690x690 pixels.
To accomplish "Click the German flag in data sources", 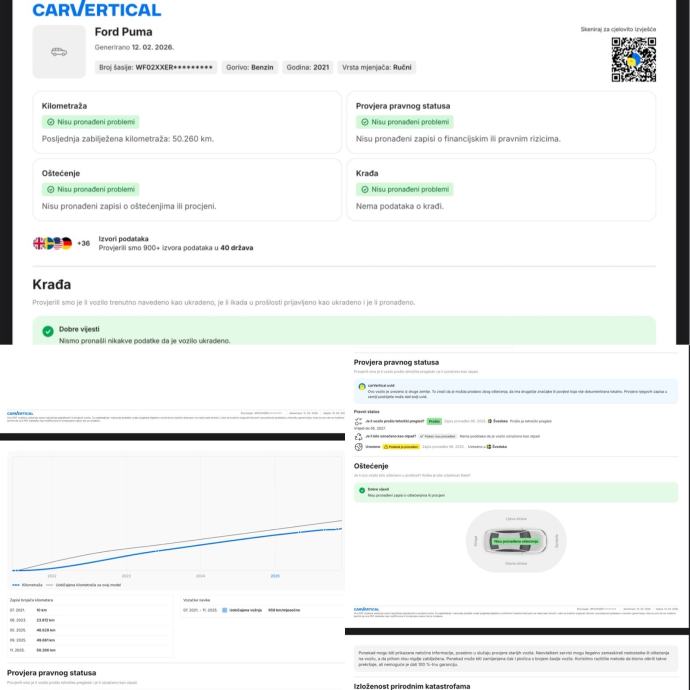I will 67,243.
